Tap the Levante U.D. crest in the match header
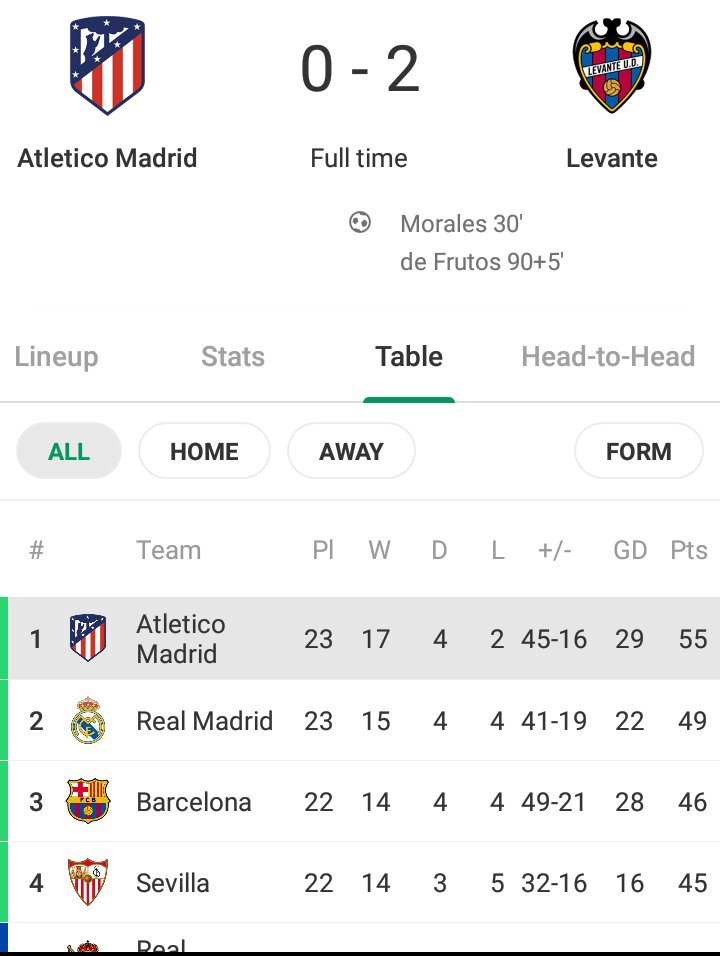Viewport: 720px width, 956px height. [x=611, y=66]
